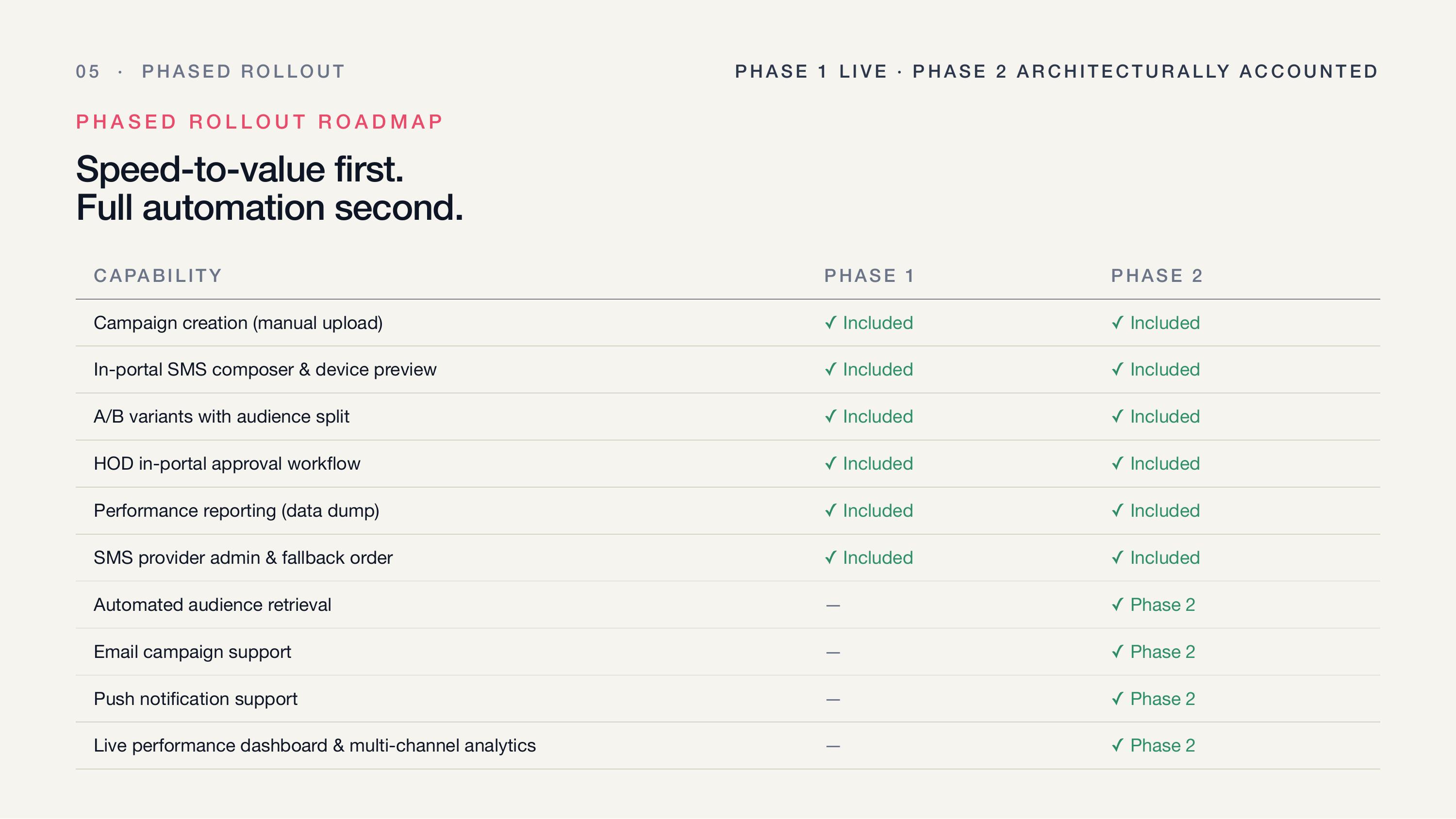Screen dimensions: 1456x819
Task: Click the Phase 2 checkmark for Push notification support
Action: click(1117, 699)
